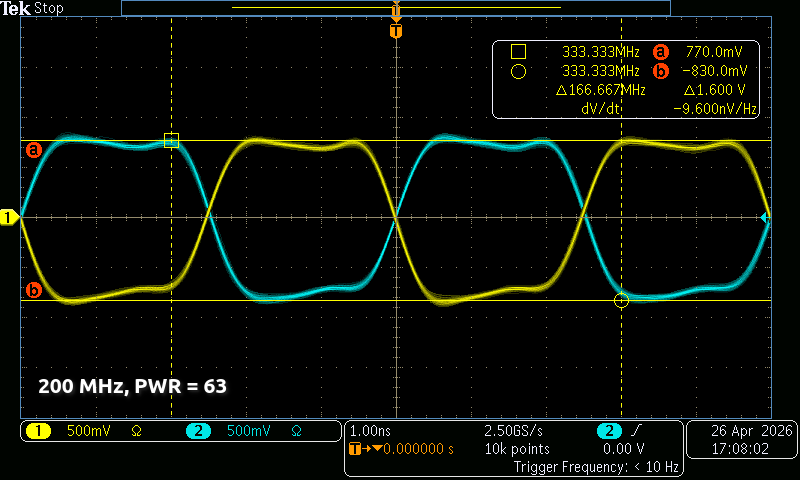Viewport: 800px width, 480px height.
Task: Click the cyan trigger level arrow on the right edge
Action: (x=765, y=217)
